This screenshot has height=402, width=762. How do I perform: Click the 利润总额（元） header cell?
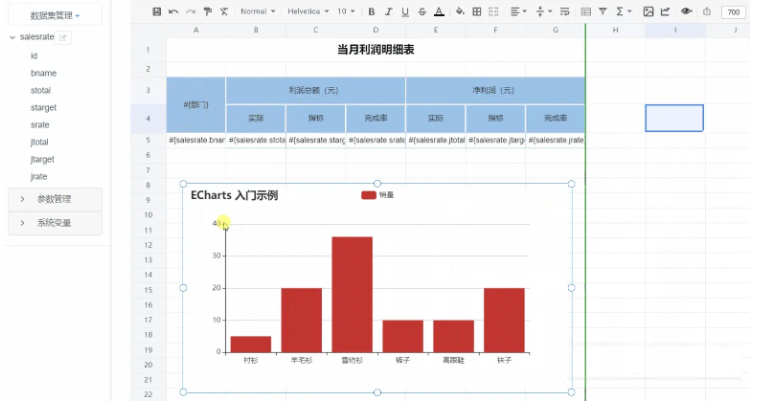point(315,90)
